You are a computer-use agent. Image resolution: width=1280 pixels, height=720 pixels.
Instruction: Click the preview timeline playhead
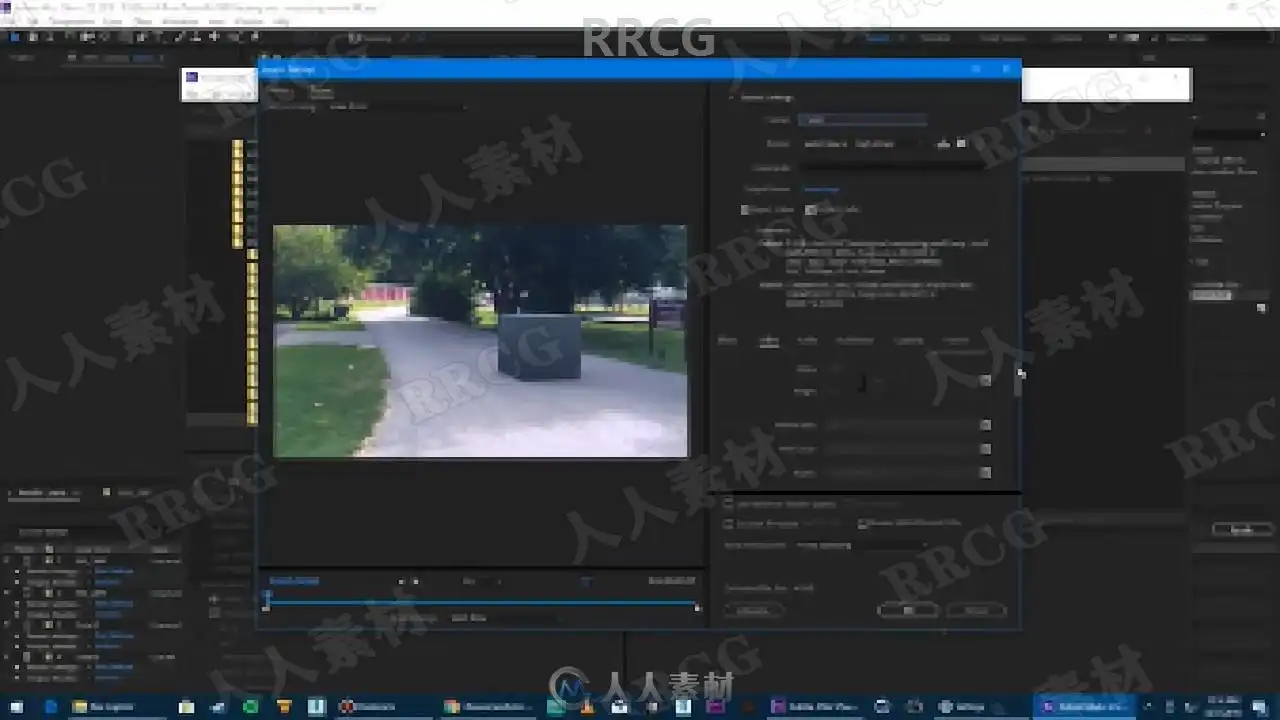[x=267, y=596]
